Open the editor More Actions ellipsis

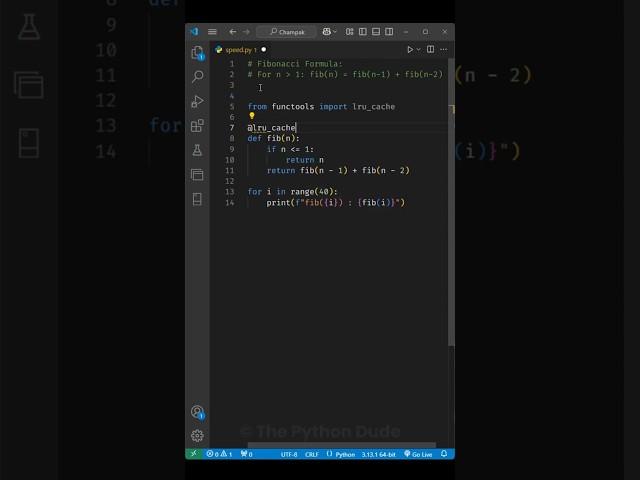coord(444,49)
